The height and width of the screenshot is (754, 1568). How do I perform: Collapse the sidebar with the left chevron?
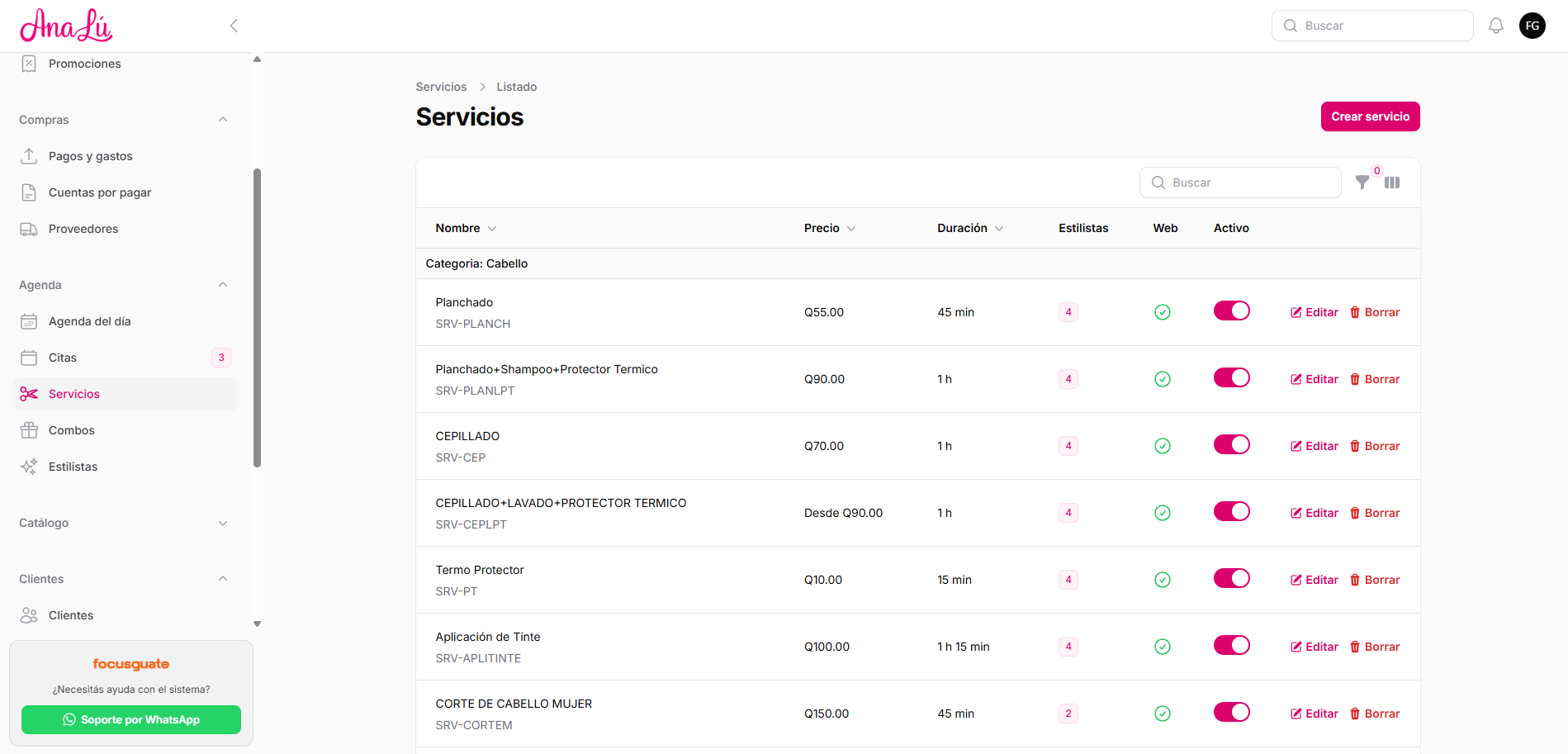[234, 26]
